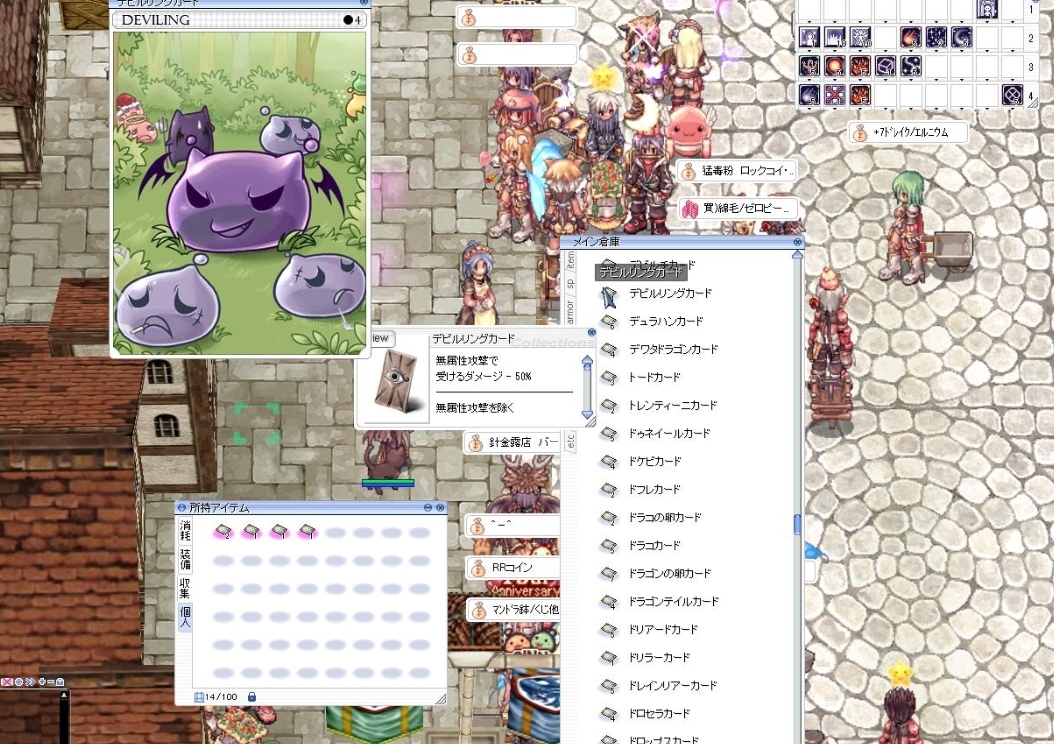This screenshot has height=744, width=1054.
Task: Open the 猛毒粉 ロックコイ vendor shop
Action: pos(737,171)
